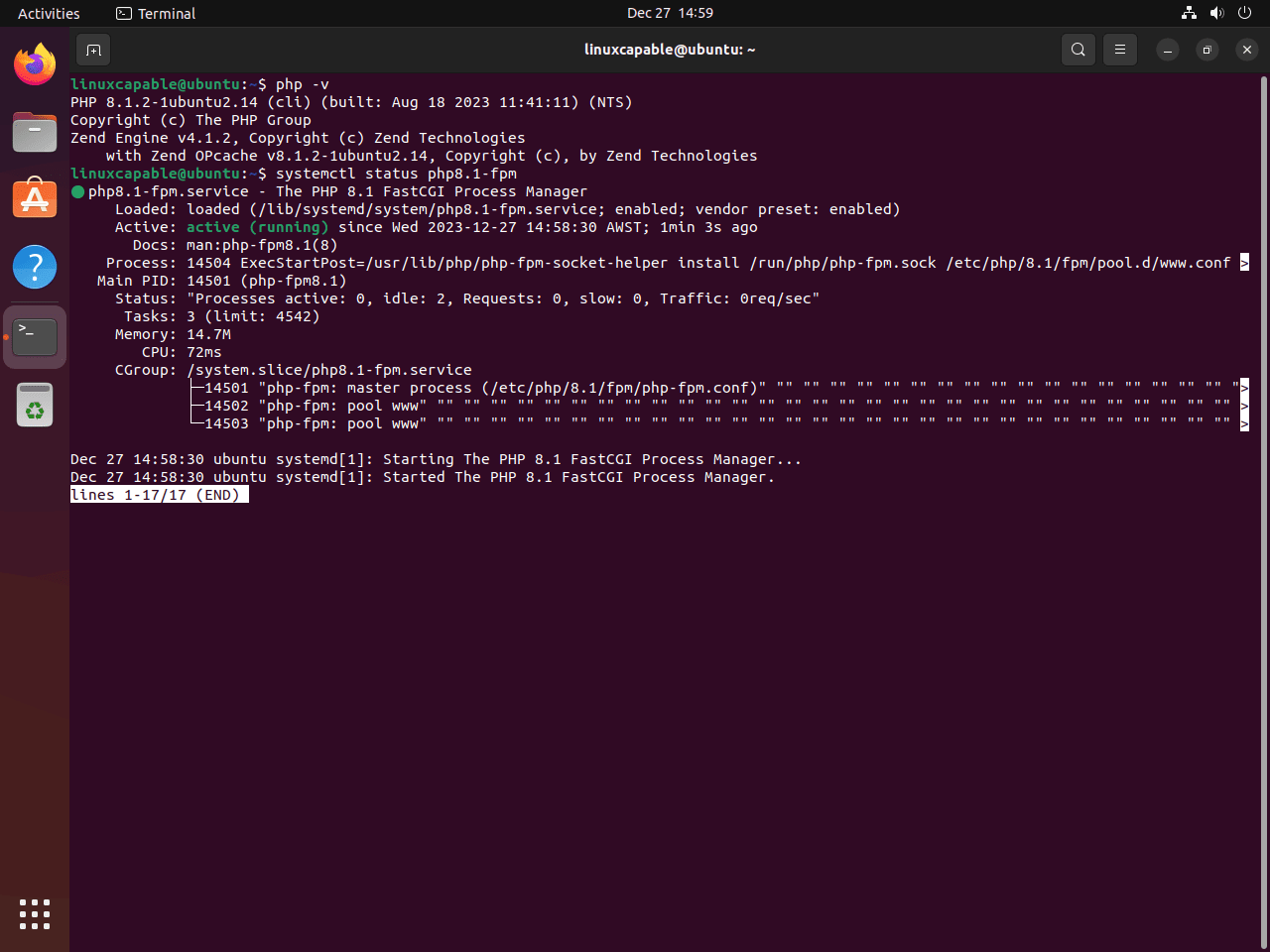Click 'php8.1-fpm.service' unit name heading
This screenshot has width=1270, height=952.
click(x=169, y=191)
